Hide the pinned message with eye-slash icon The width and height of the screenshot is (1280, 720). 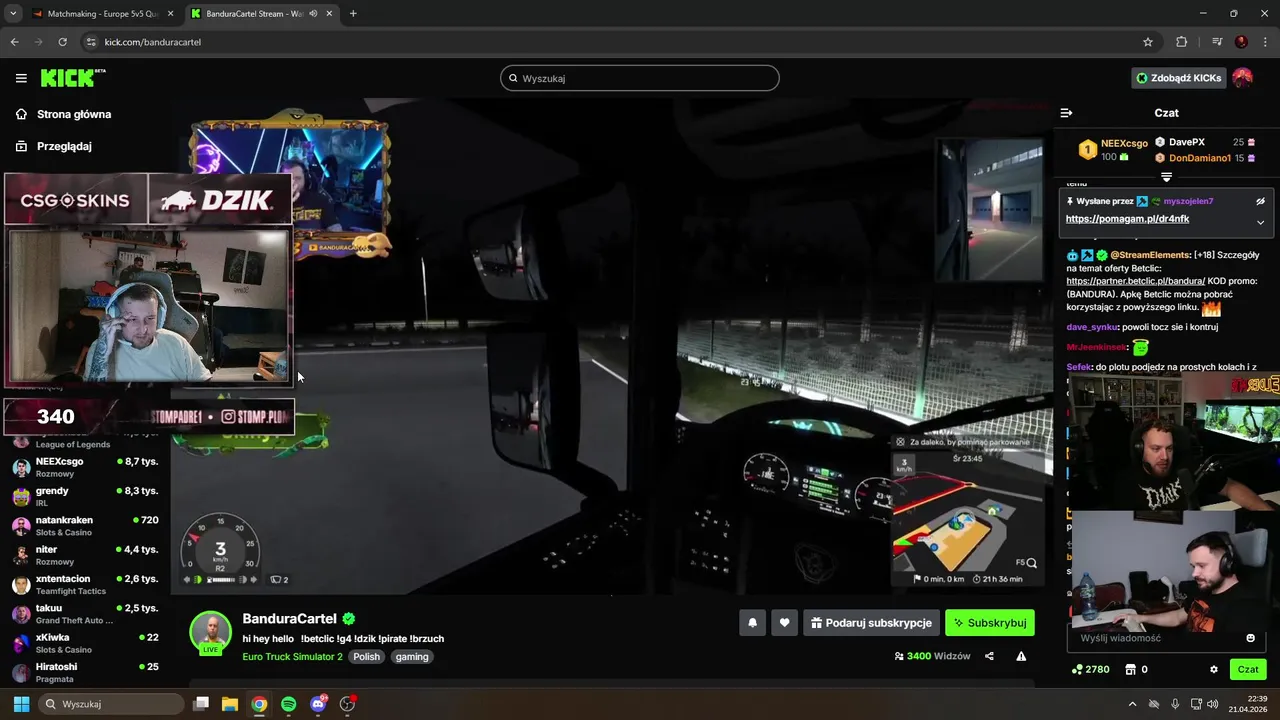[1260, 201]
